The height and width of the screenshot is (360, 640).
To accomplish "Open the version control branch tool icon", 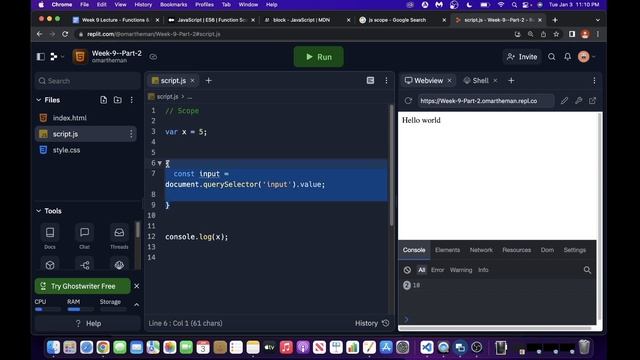I will [84, 265].
